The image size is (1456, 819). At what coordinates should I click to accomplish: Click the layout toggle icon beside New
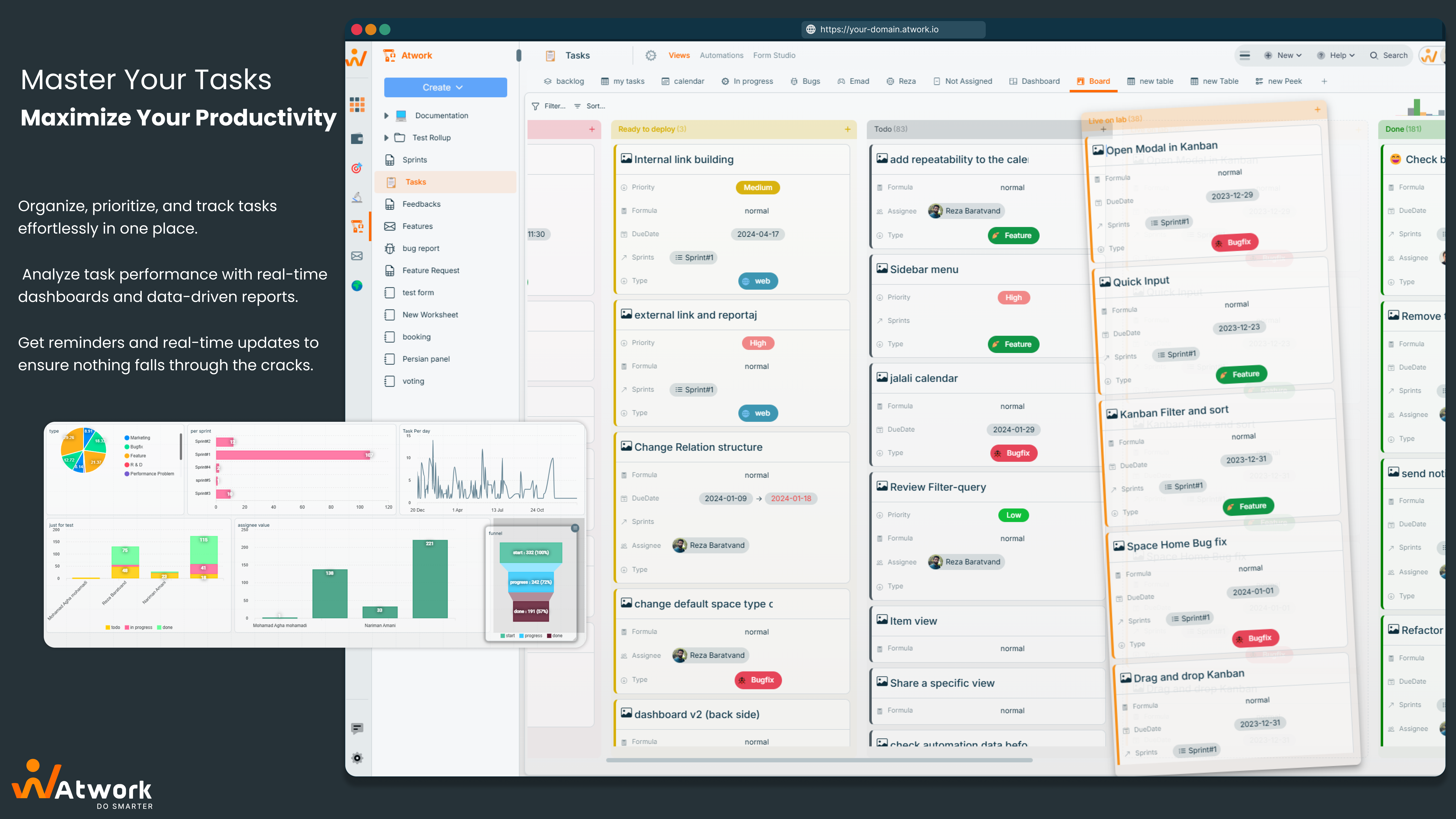coord(1245,55)
